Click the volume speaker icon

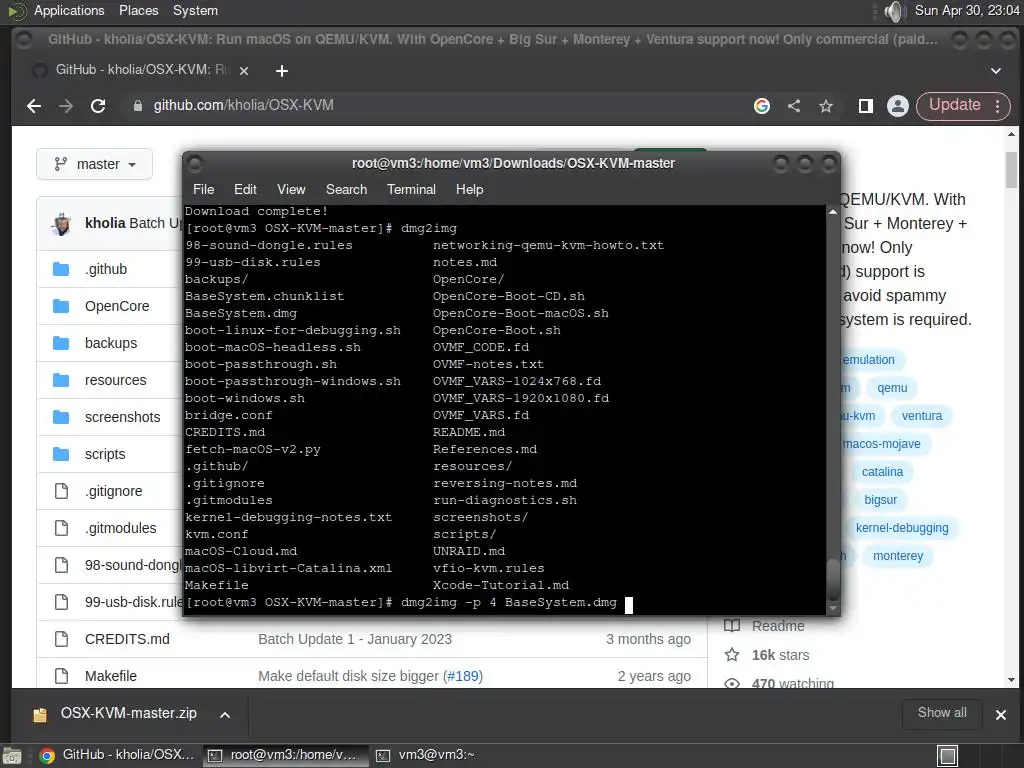pyautogui.click(x=893, y=11)
